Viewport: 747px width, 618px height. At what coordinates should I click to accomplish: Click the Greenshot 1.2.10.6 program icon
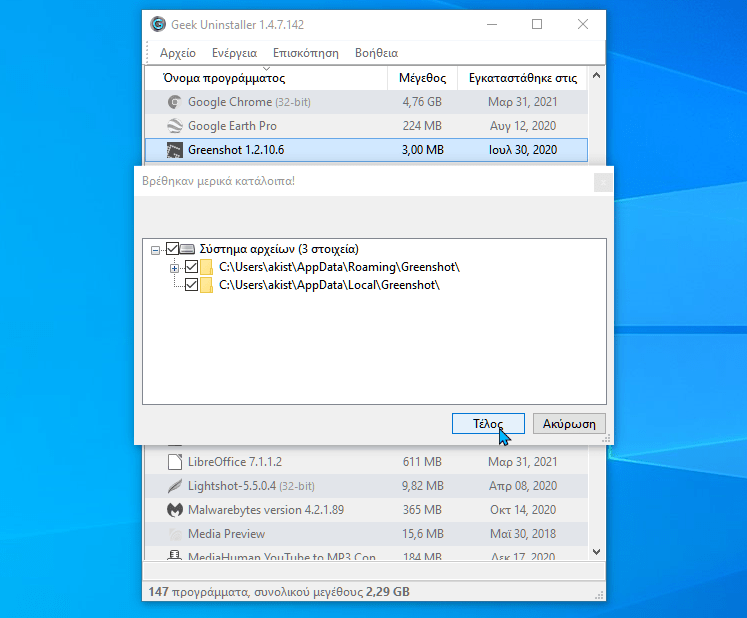coord(175,150)
